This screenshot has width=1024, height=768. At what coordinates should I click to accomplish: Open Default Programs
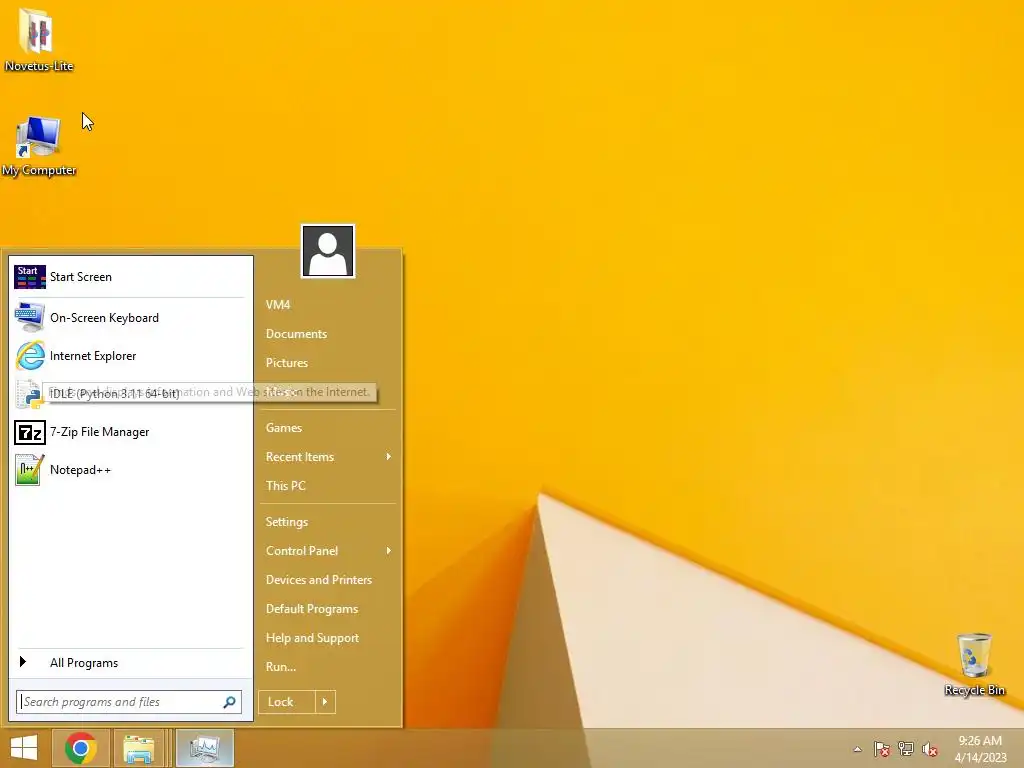312,609
